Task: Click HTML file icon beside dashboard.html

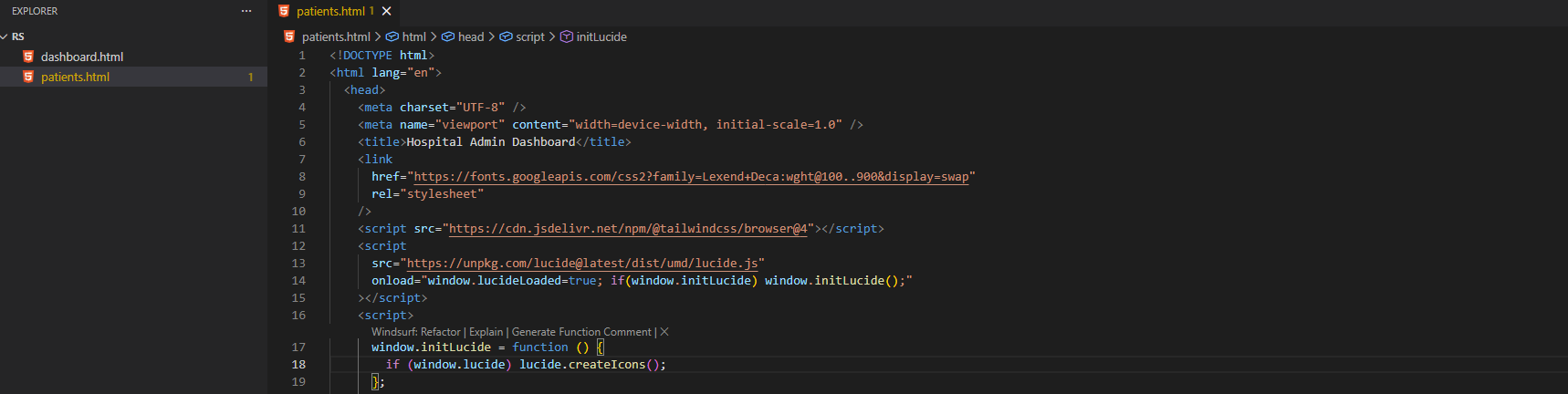Action: pyautogui.click(x=28, y=57)
